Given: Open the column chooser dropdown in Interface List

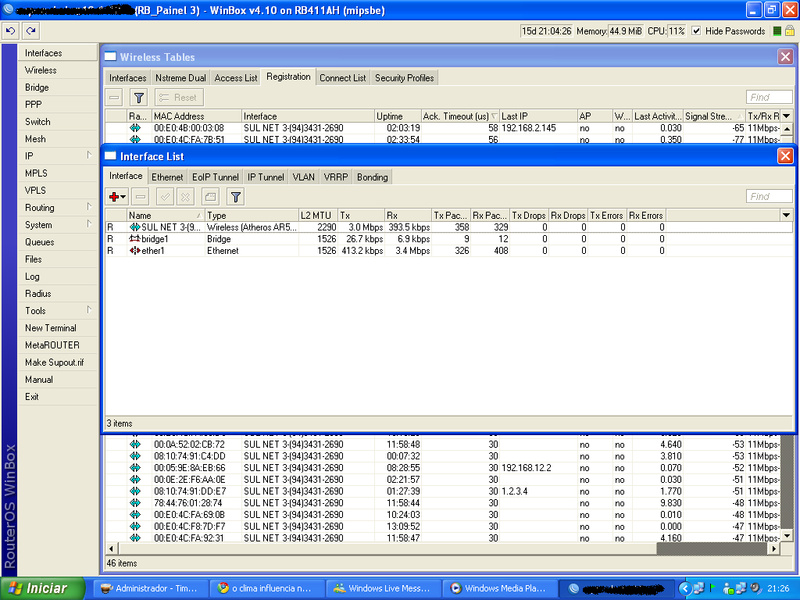Looking at the screenshot, I should pos(786,215).
